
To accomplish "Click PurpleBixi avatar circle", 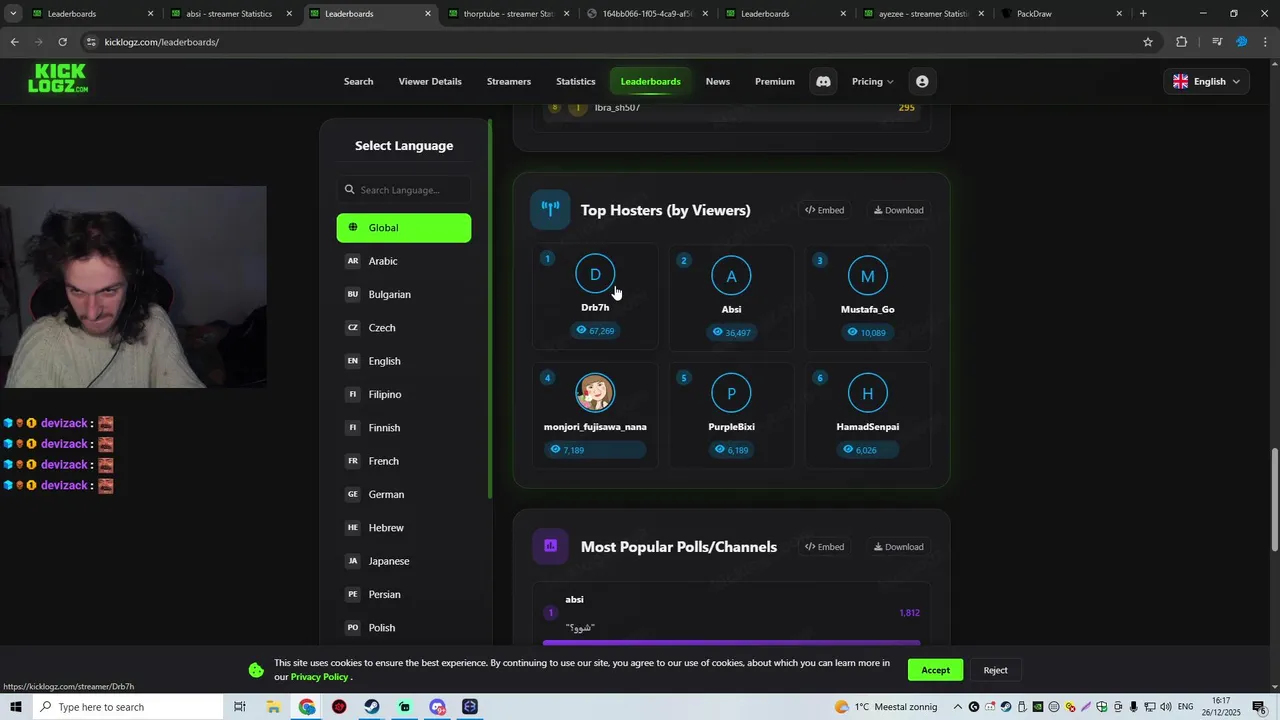I will (x=731, y=393).
